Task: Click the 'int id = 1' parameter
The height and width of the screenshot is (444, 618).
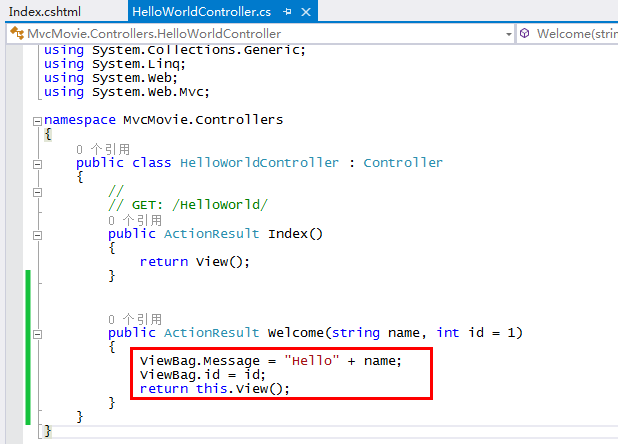Action: (476, 333)
